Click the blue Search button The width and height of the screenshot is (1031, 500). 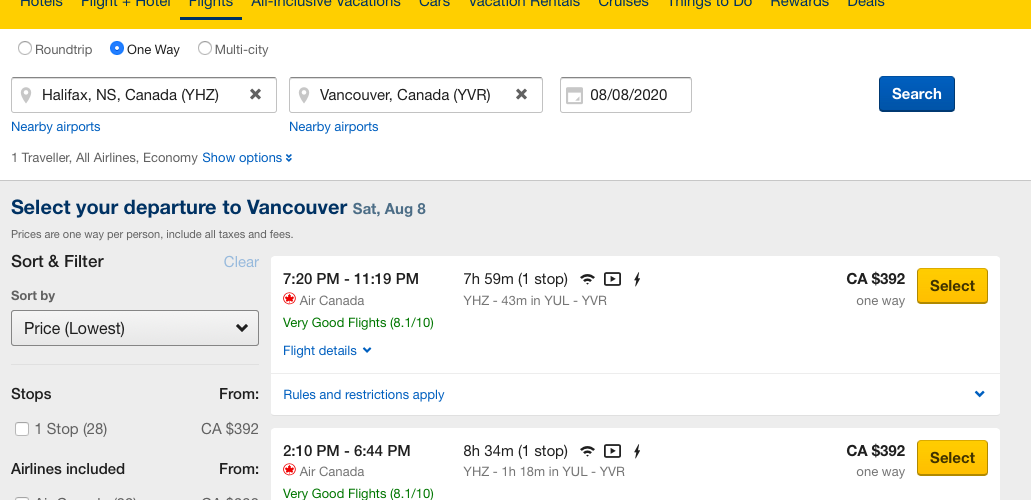[917, 94]
